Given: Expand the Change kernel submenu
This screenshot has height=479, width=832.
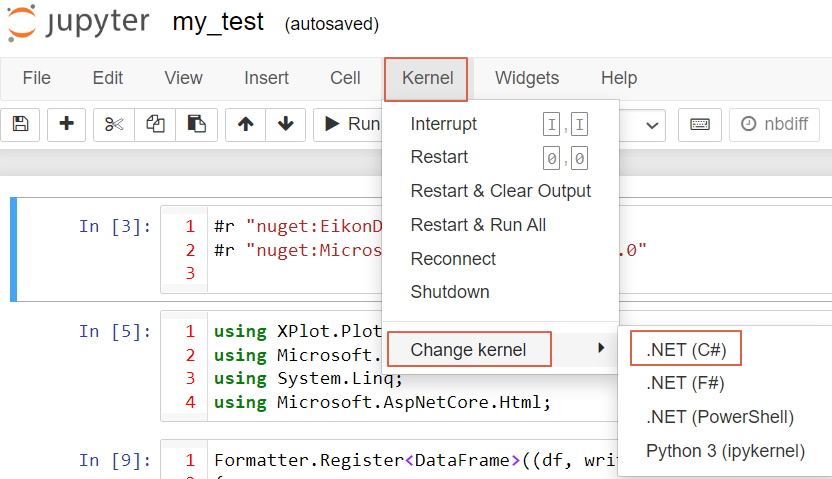Looking at the screenshot, I should [x=498, y=349].
